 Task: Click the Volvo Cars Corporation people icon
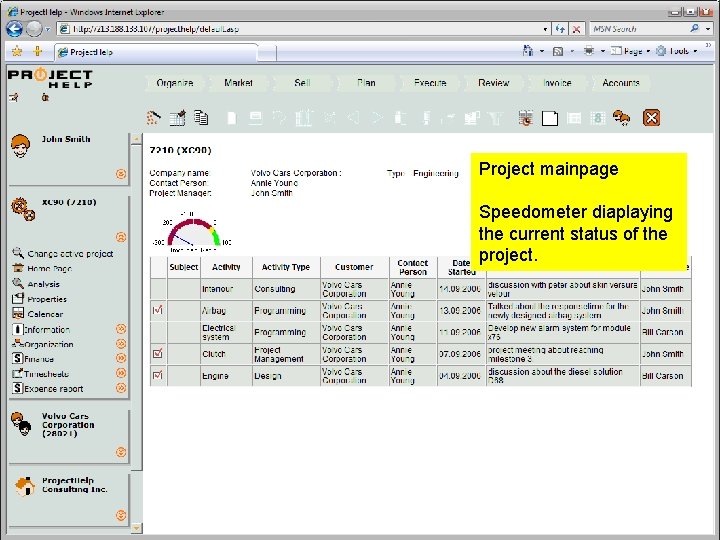click(x=21, y=423)
